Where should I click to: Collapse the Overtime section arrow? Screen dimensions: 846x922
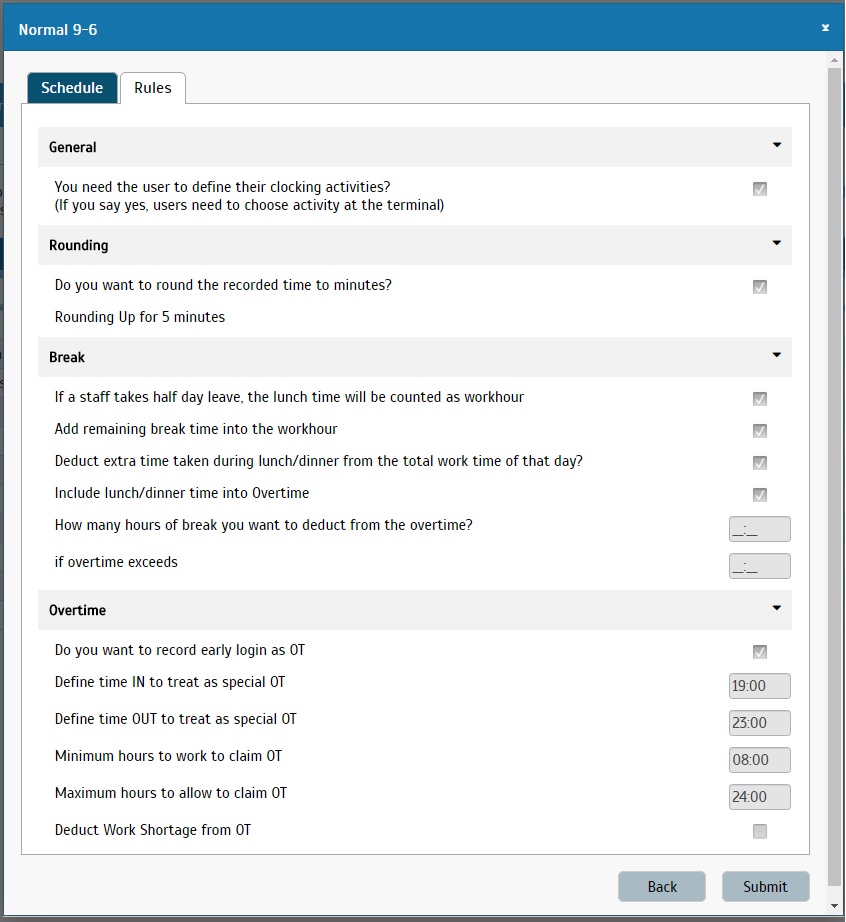click(777, 608)
